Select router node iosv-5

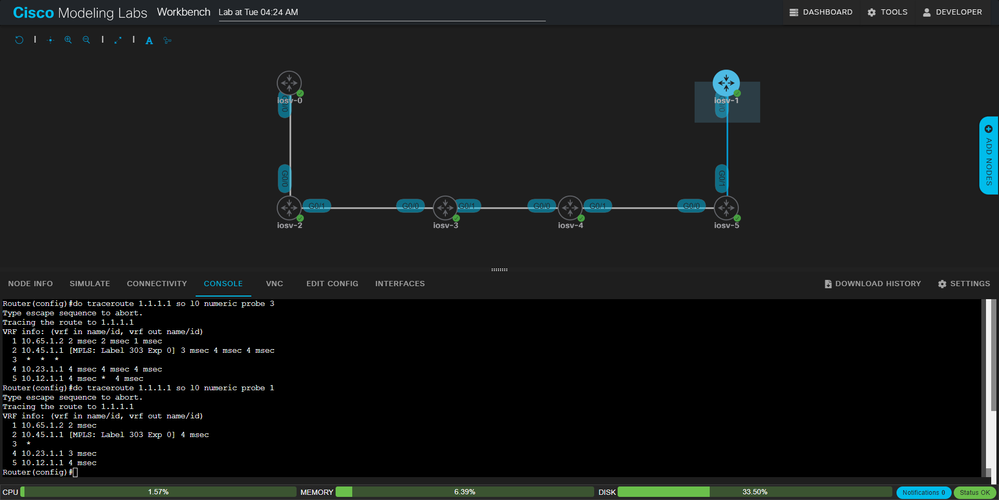coord(726,208)
